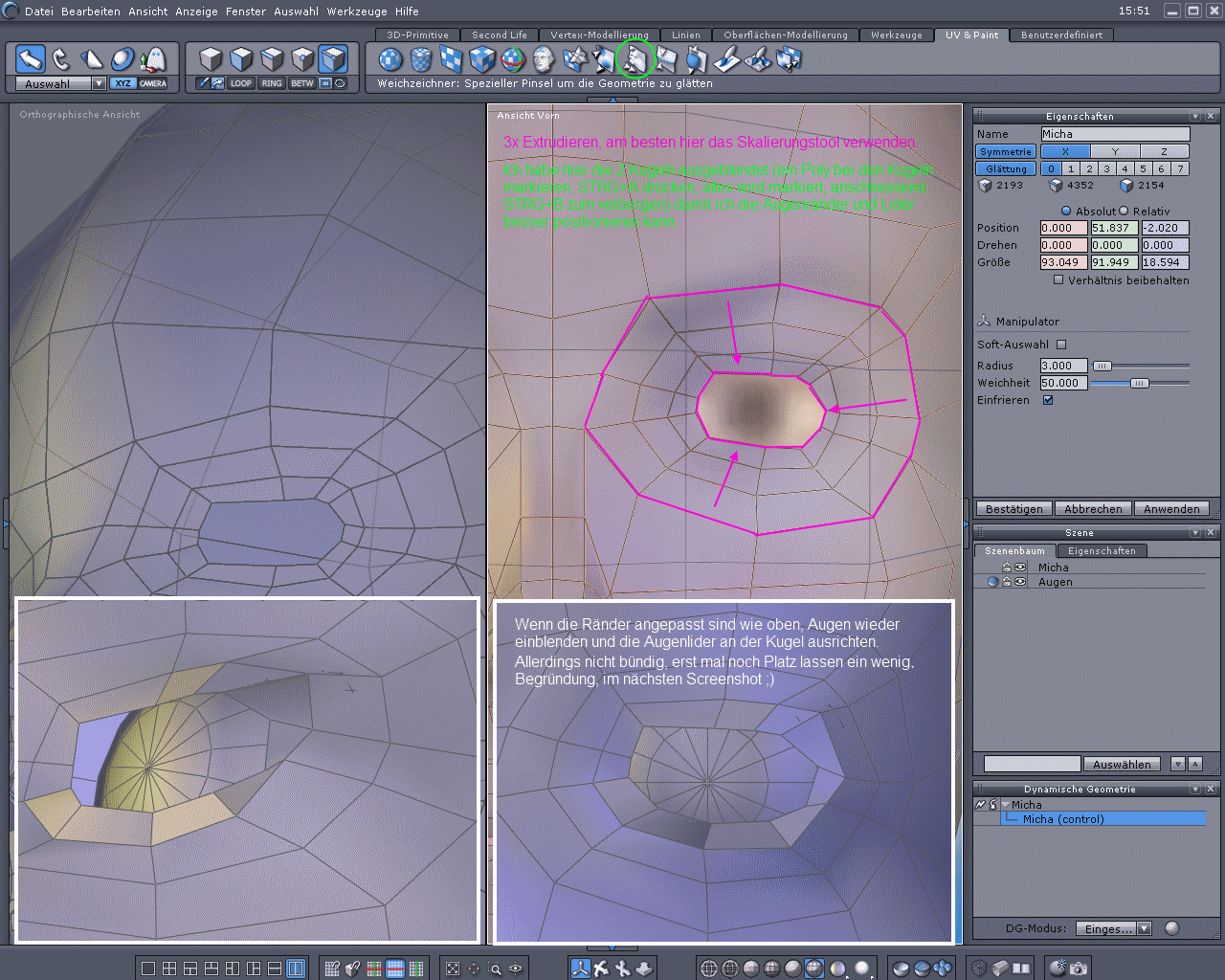The image size is (1225, 980).
Task: Open the Auswahl dropdown in toolbar
Action: [x=99, y=83]
